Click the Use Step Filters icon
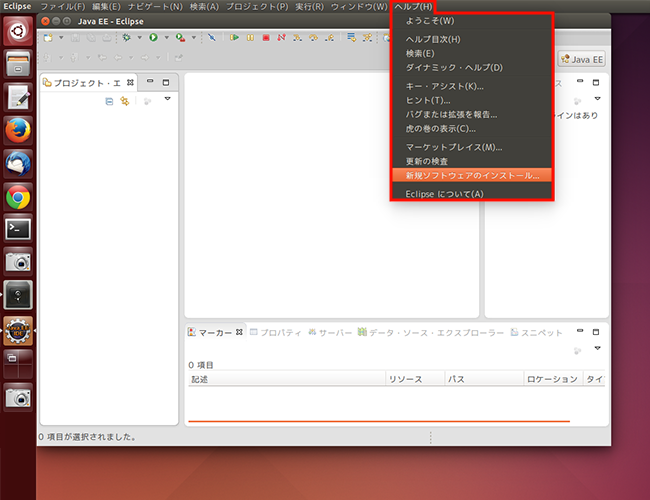The image size is (650, 500). pos(367,38)
